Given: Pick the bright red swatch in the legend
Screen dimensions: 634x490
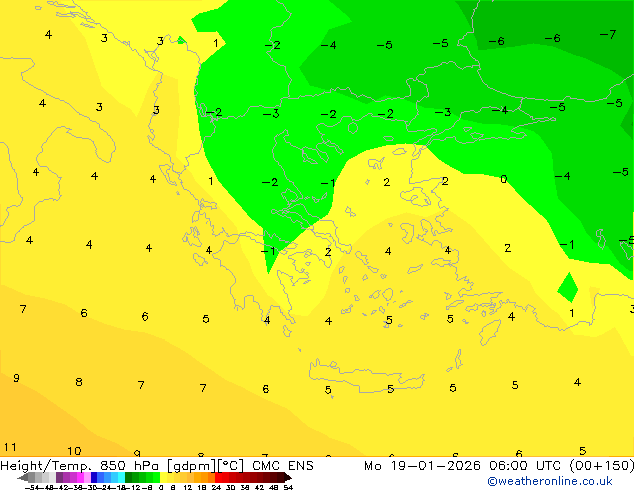Looking at the screenshot, I should [x=218, y=478].
